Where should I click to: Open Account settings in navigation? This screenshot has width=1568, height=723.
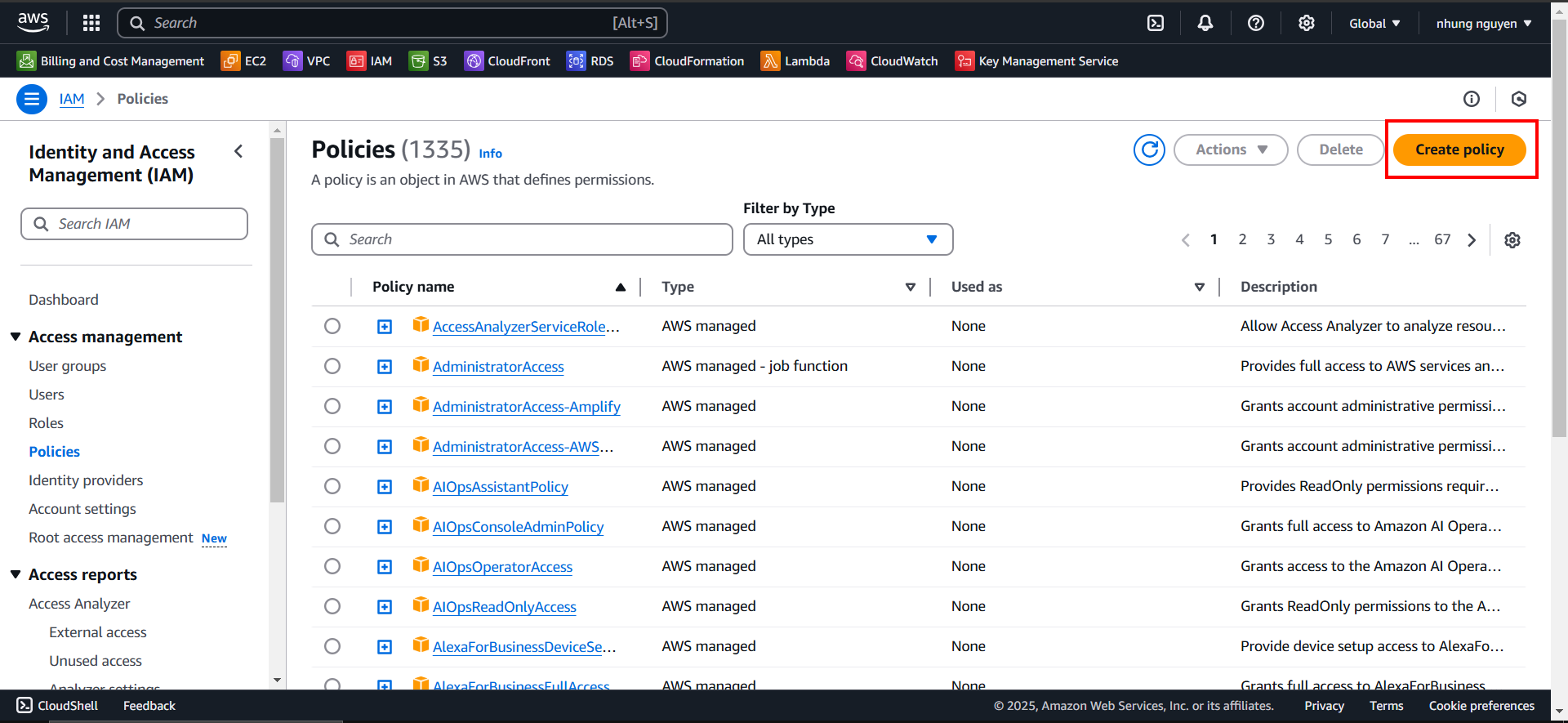82,509
